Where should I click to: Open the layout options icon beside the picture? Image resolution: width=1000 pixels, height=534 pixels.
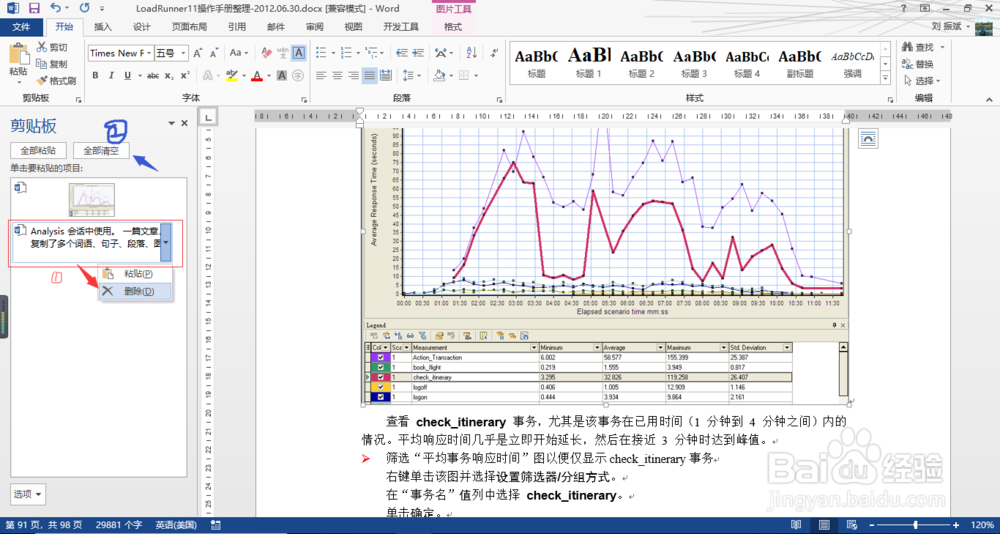[x=867, y=137]
